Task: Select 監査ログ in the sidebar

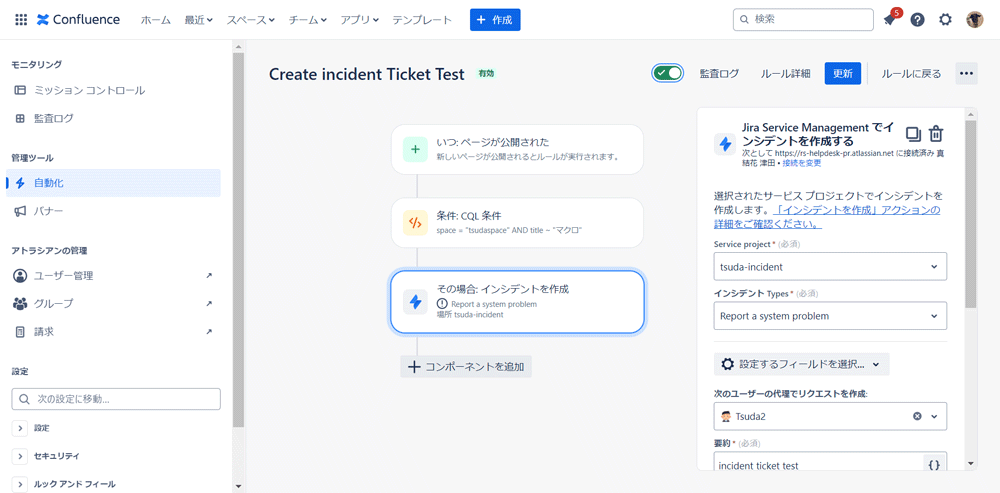Action: 54,118
